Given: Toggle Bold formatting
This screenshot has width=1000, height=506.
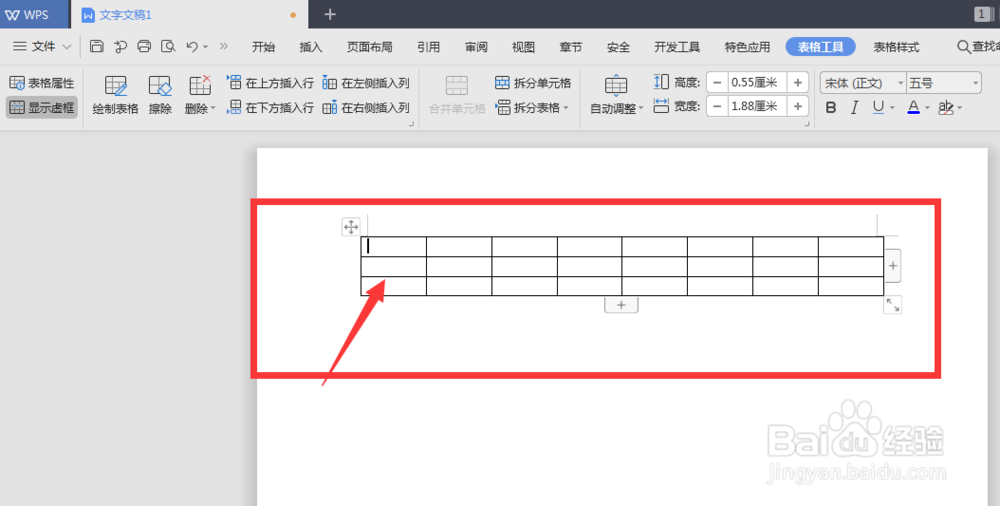Looking at the screenshot, I should coord(830,107).
